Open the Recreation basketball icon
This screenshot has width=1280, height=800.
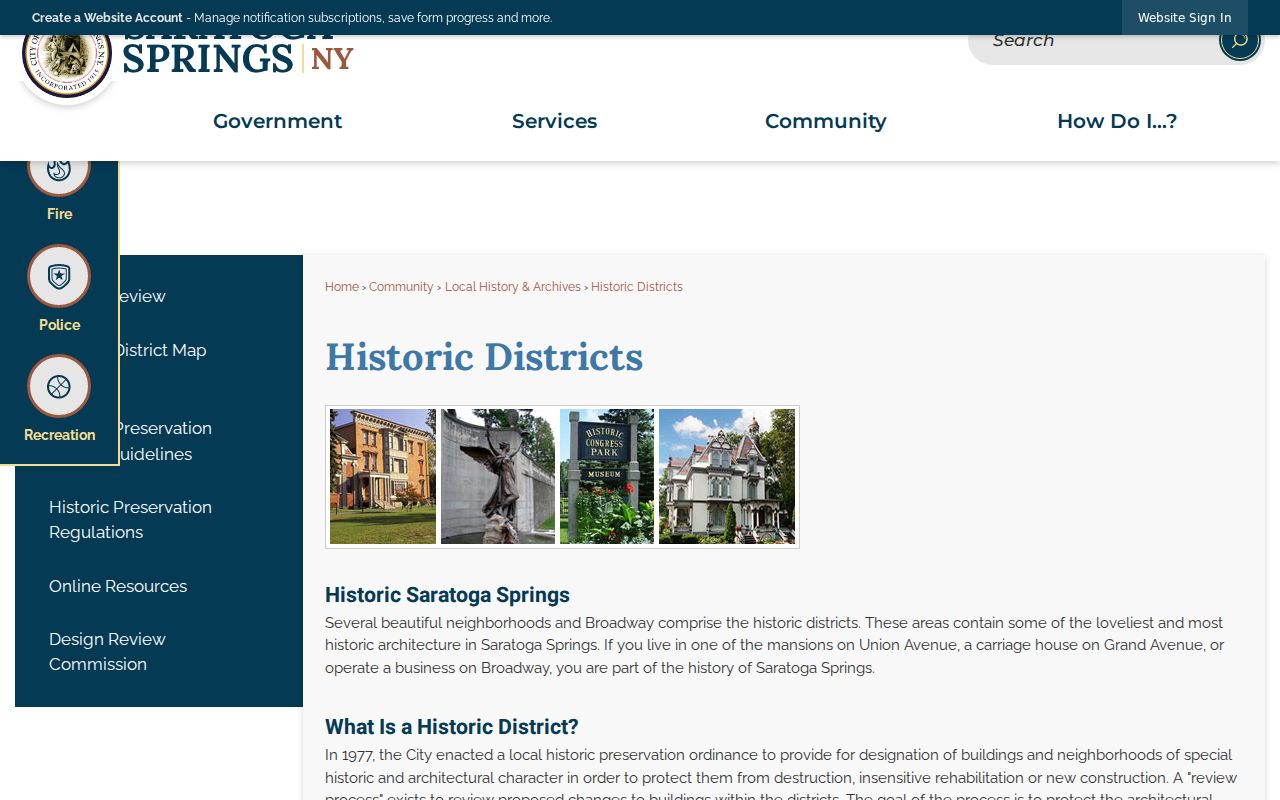pyautogui.click(x=59, y=386)
